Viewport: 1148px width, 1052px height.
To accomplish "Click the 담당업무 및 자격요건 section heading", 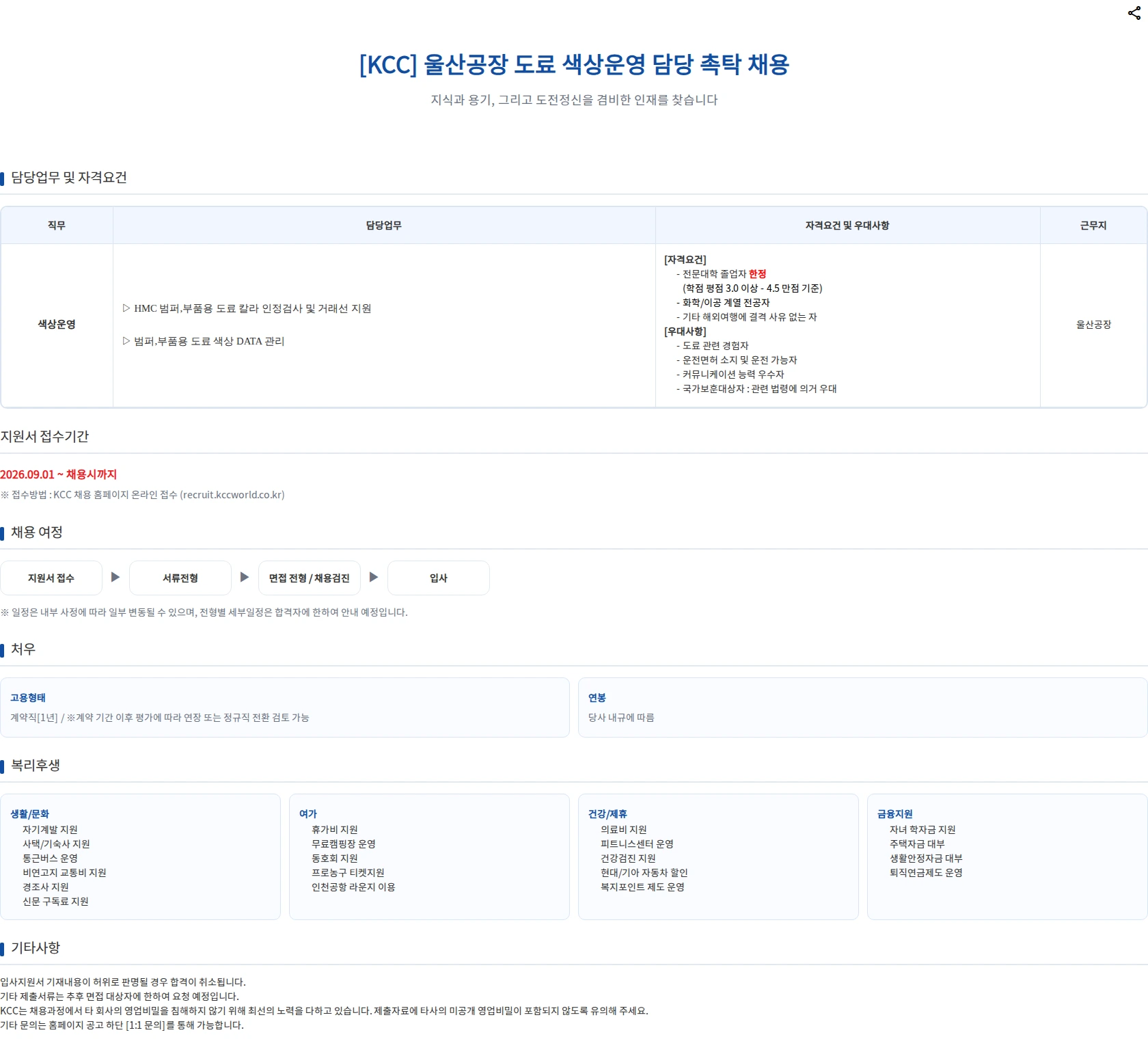I will tap(69, 178).
